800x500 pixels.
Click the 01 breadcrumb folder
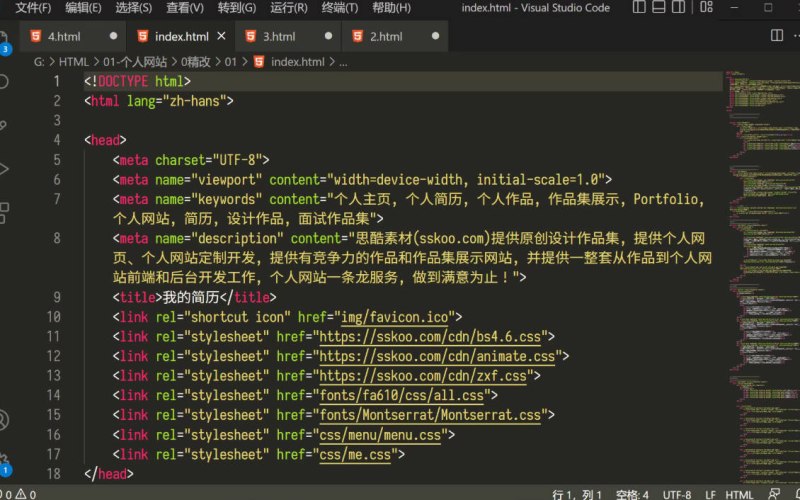pyautogui.click(x=231, y=62)
